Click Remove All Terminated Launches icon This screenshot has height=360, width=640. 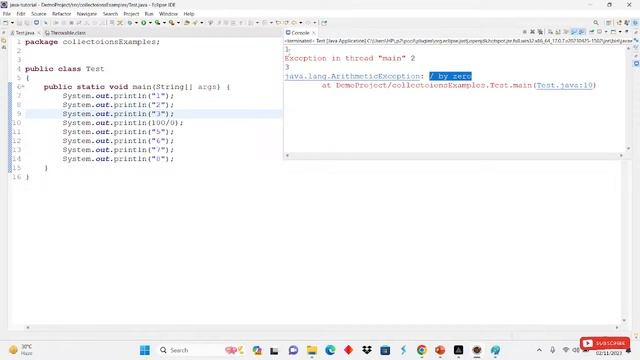tap(540, 32)
